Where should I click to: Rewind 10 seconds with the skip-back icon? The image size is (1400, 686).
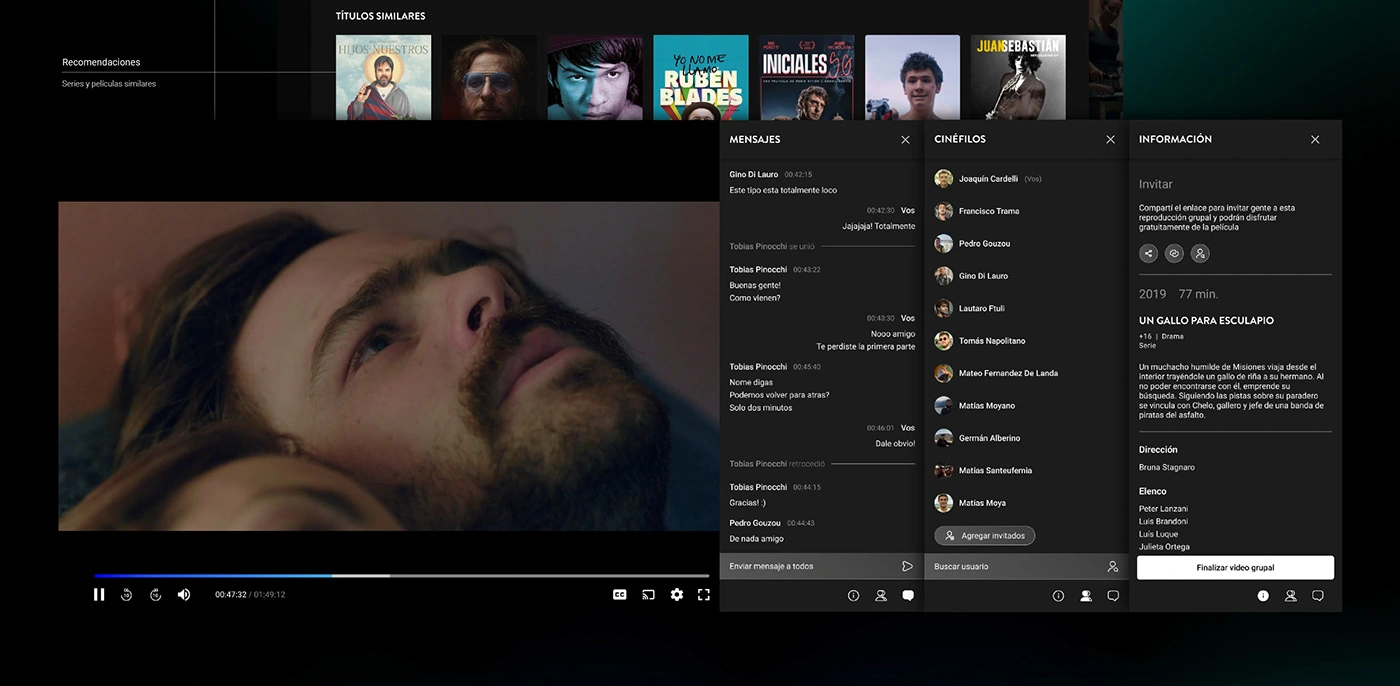point(126,594)
